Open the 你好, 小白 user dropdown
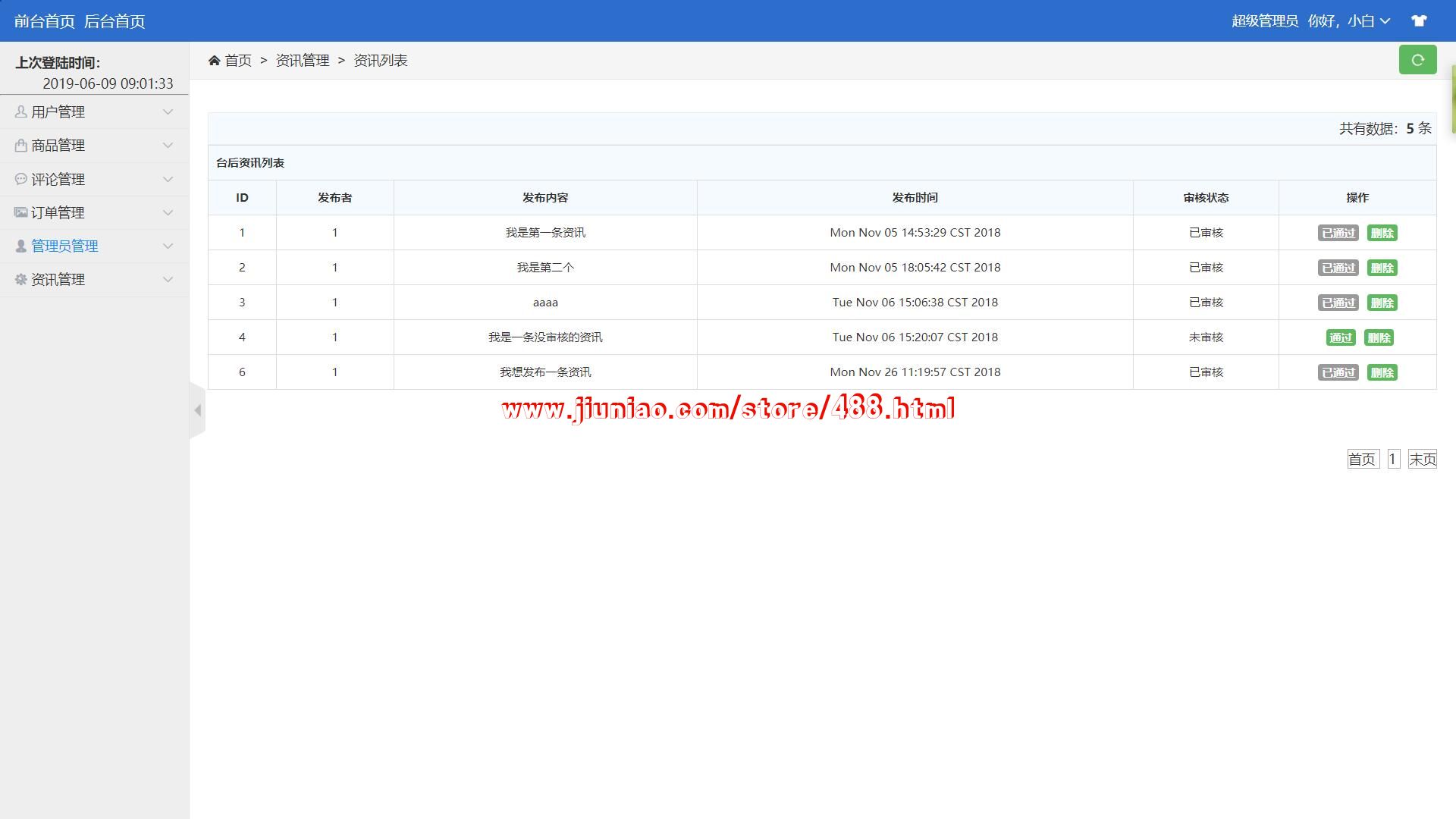This screenshot has width=1456, height=819. pos(1348,21)
